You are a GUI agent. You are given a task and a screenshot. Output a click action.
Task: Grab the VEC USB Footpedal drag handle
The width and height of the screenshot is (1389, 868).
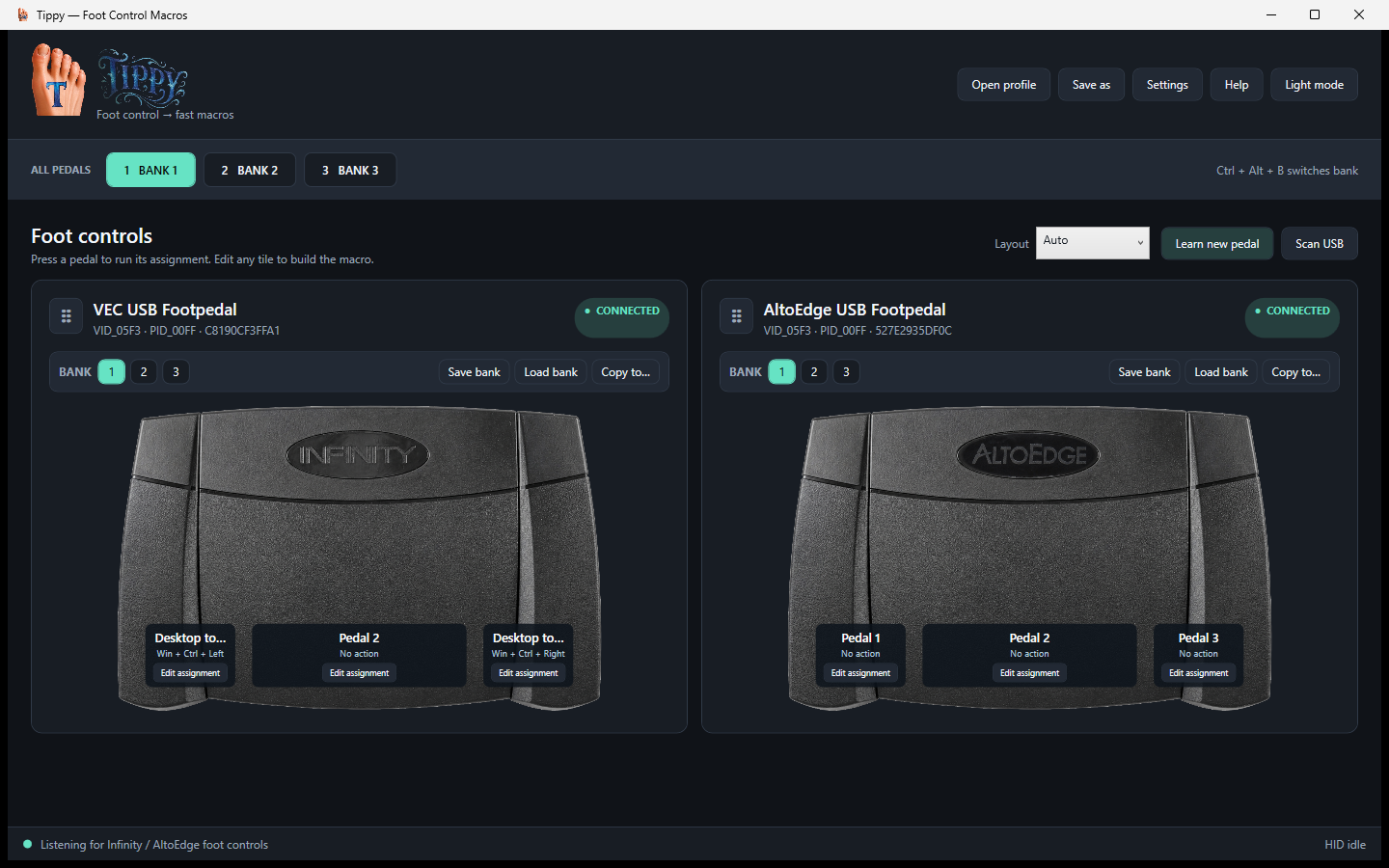pyautogui.click(x=67, y=316)
